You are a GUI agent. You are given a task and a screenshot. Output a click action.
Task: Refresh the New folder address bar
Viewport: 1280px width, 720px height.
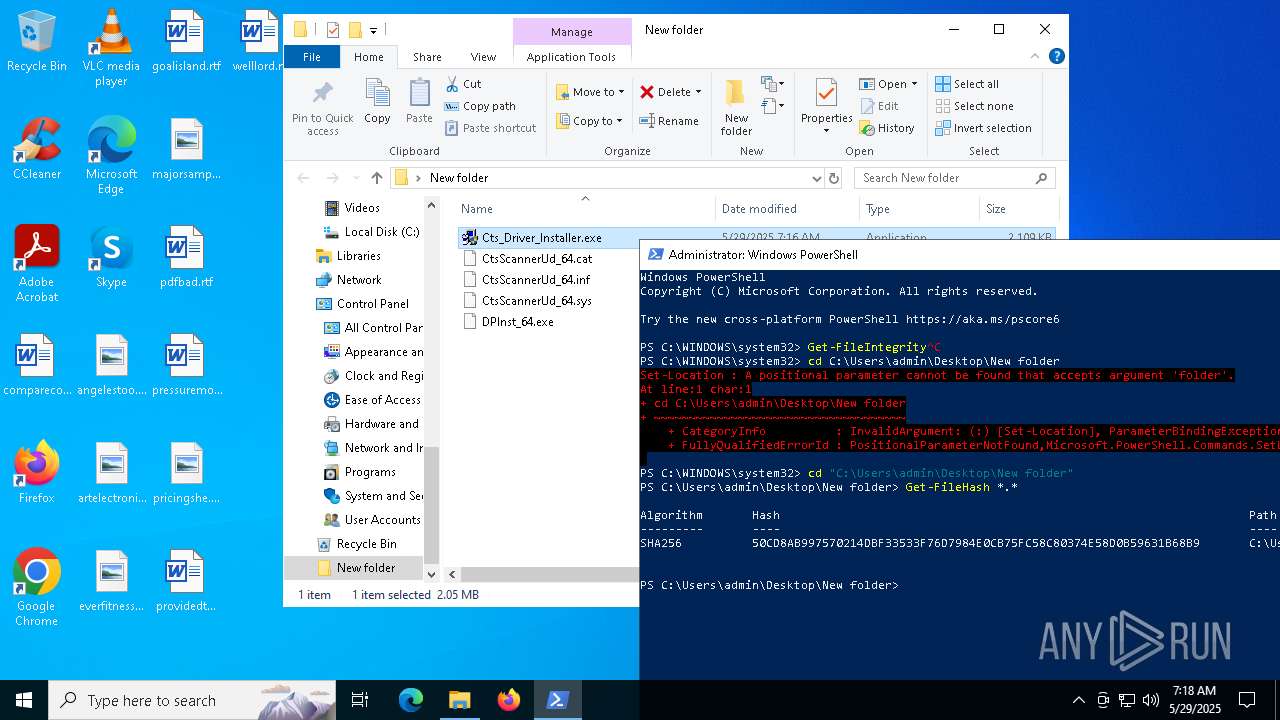click(x=834, y=178)
